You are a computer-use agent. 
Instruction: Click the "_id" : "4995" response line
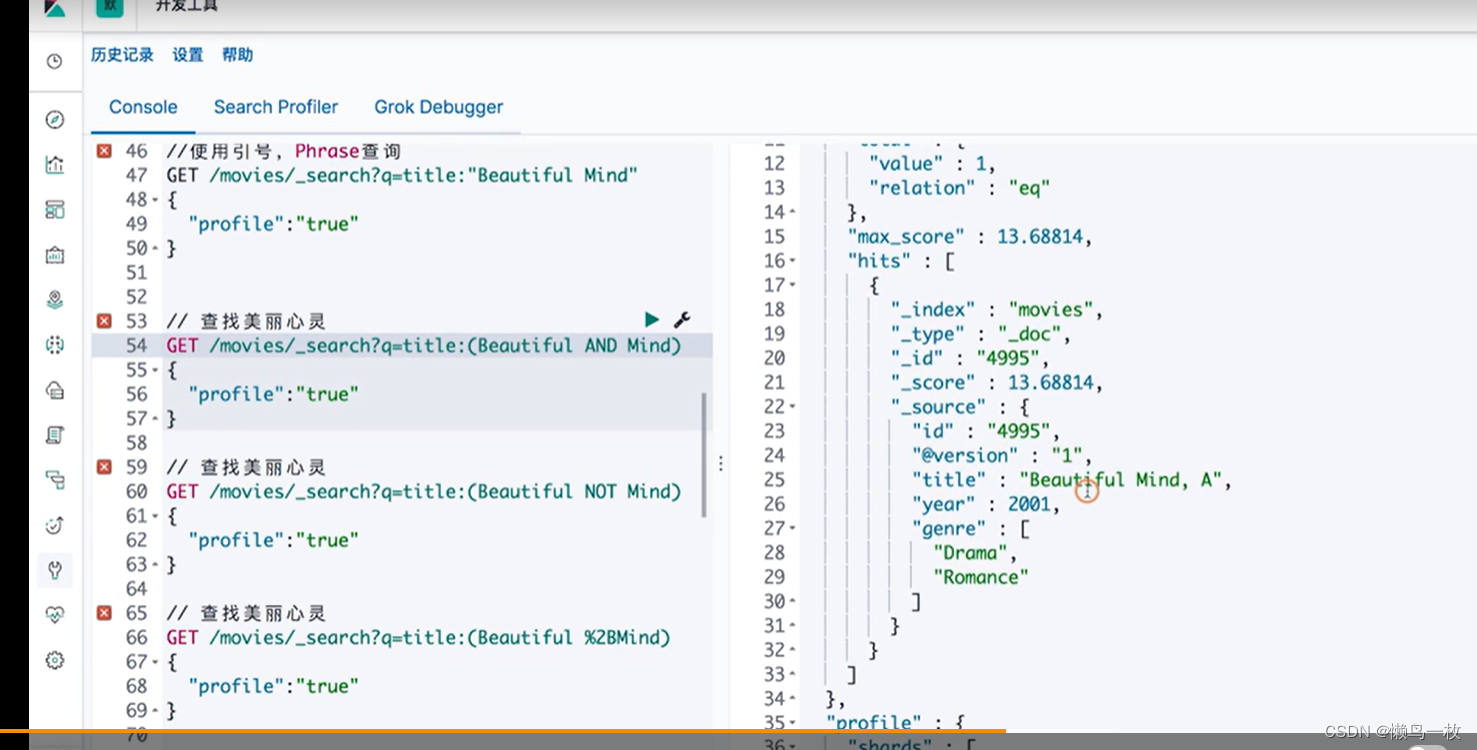(x=970, y=358)
